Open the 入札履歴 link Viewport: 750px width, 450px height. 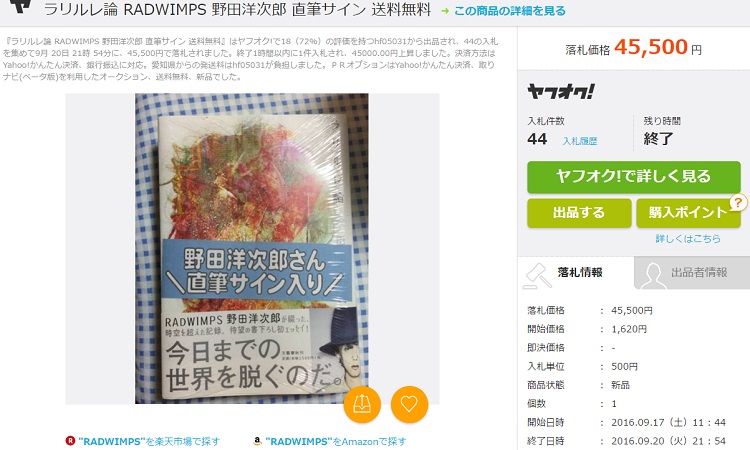tap(580, 141)
